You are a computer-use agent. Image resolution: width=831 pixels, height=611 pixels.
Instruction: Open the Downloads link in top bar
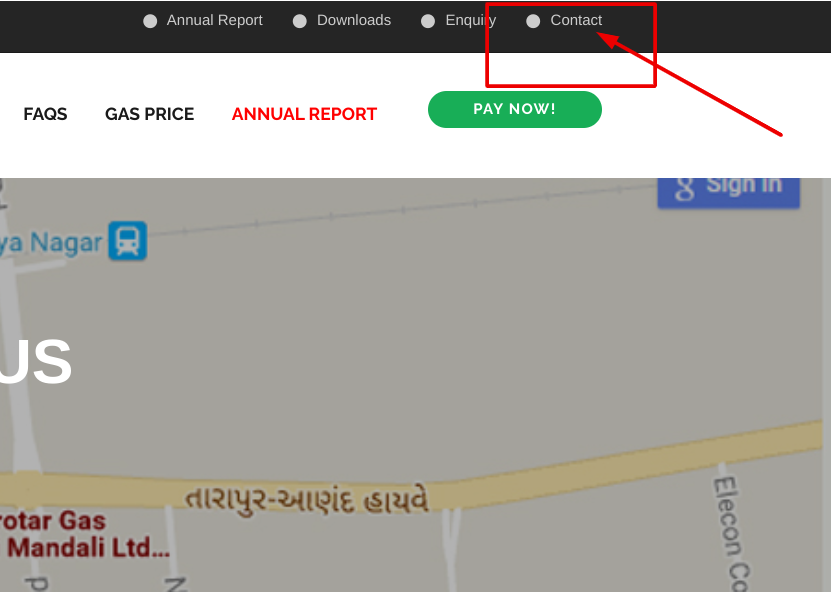[x=354, y=20]
